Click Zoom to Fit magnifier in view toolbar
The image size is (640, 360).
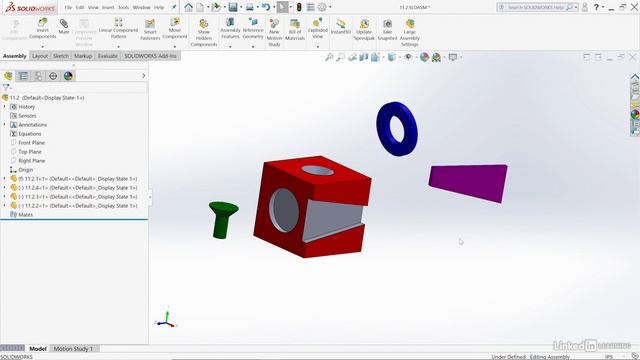point(329,57)
